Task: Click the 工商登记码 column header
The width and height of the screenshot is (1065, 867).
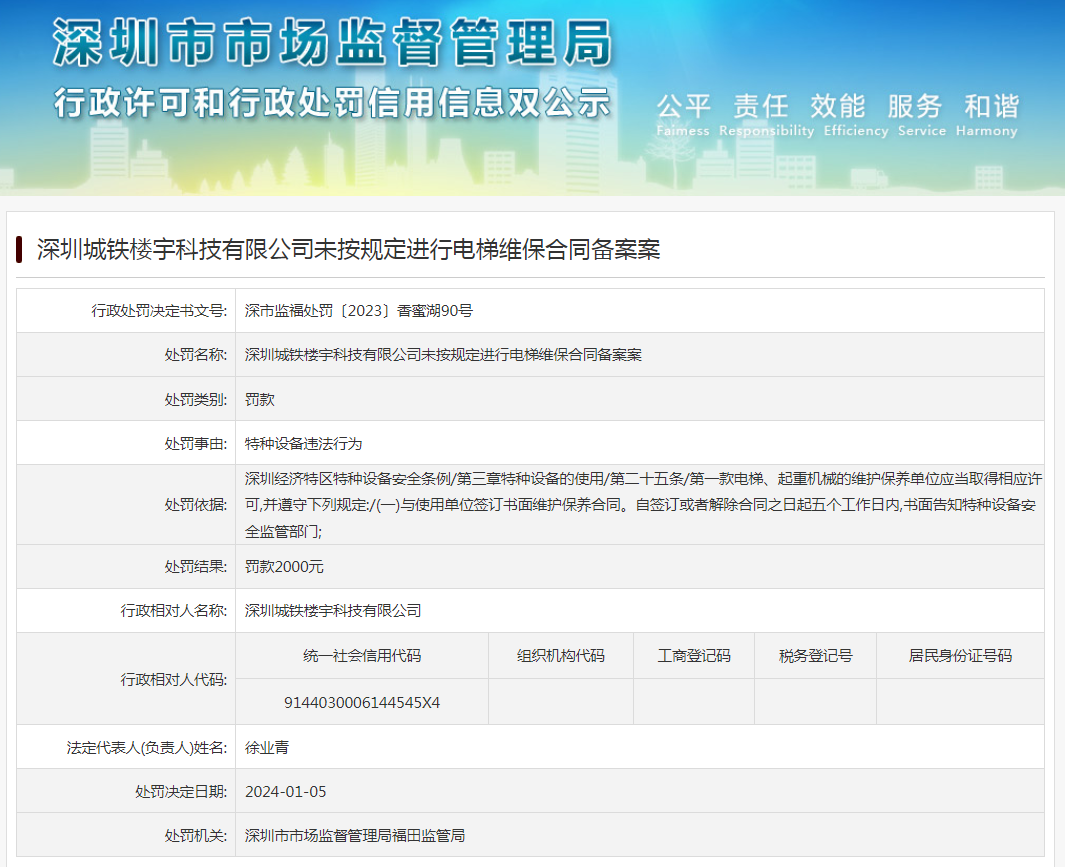Action: [694, 656]
